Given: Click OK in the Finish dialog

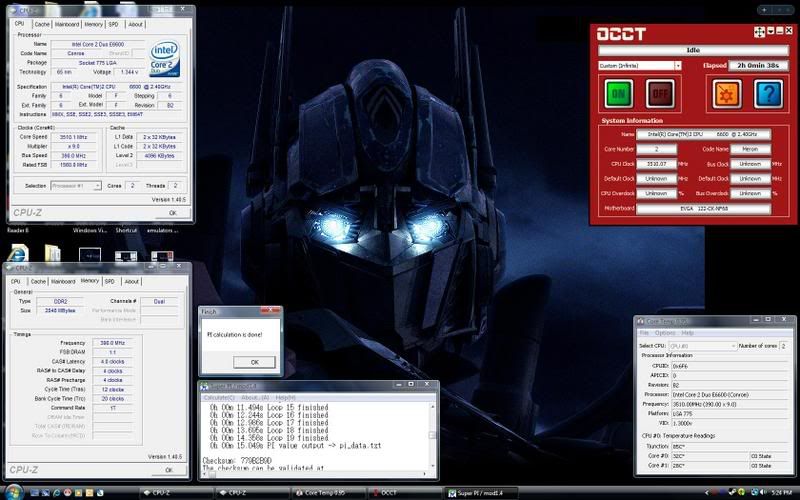Looking at the screenshot, I should (x=255, y=362).
